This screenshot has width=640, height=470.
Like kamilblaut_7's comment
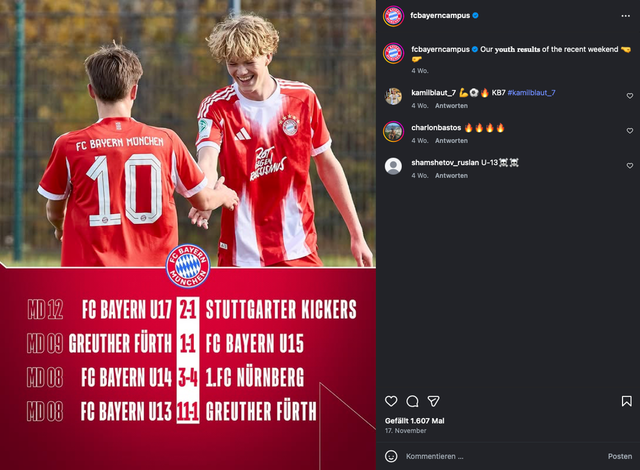coord(630,96)
